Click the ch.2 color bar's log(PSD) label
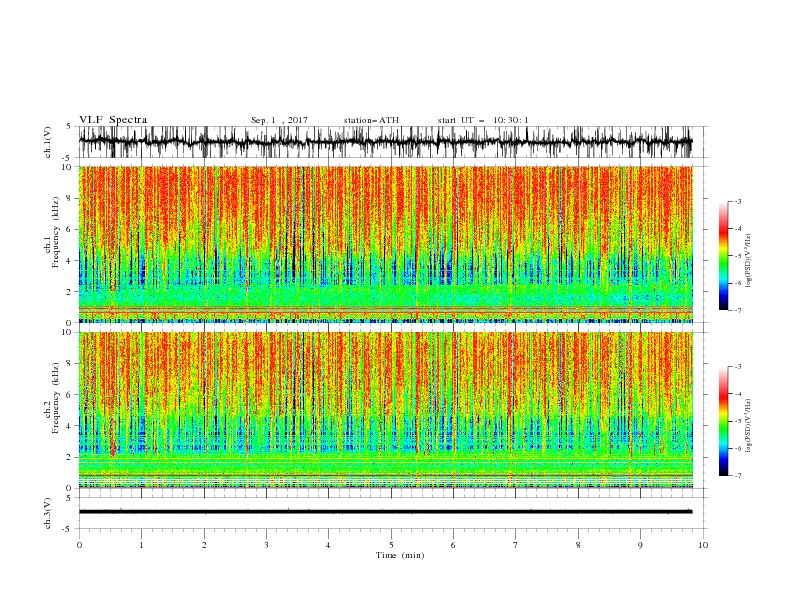This screenshot has width=792, height=612. tap(749, 425)
